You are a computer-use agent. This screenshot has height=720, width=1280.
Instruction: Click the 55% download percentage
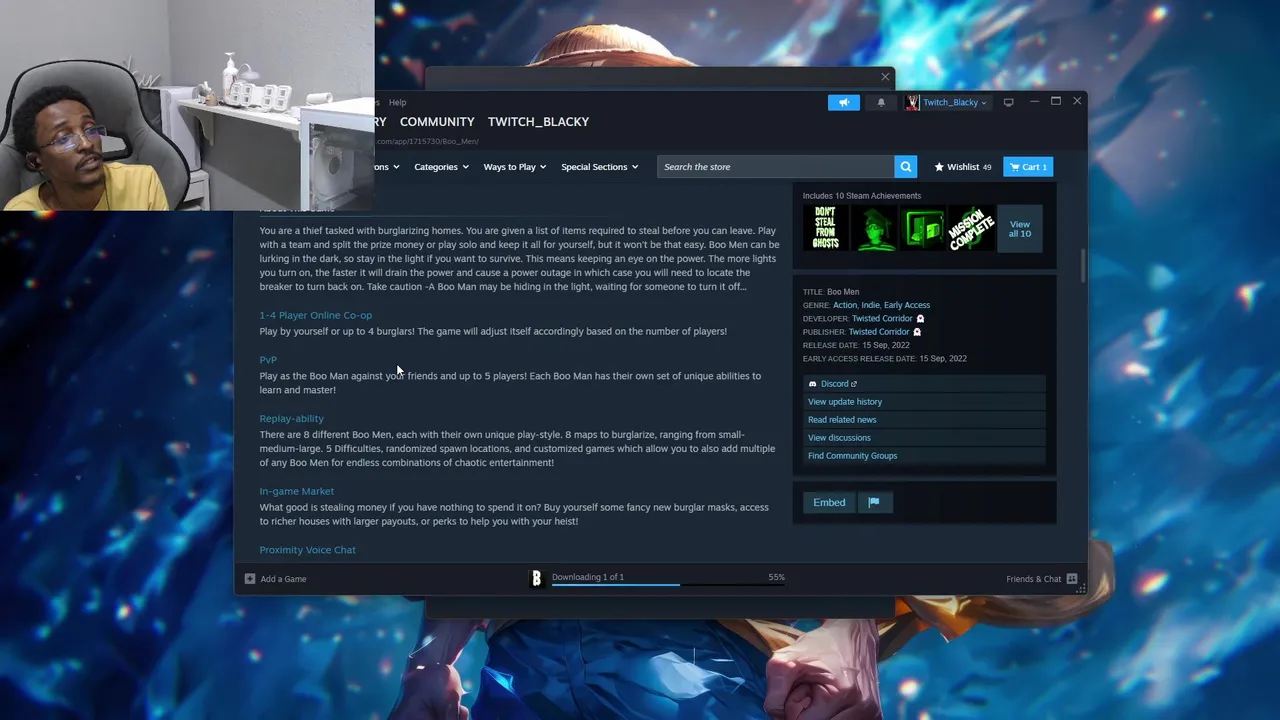(776, 577)
